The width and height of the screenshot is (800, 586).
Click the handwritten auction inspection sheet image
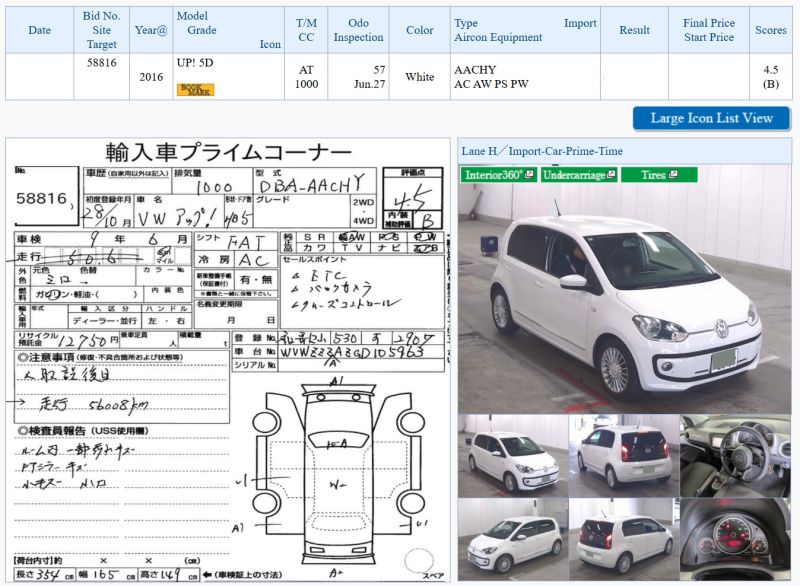(x=228, y=360)
